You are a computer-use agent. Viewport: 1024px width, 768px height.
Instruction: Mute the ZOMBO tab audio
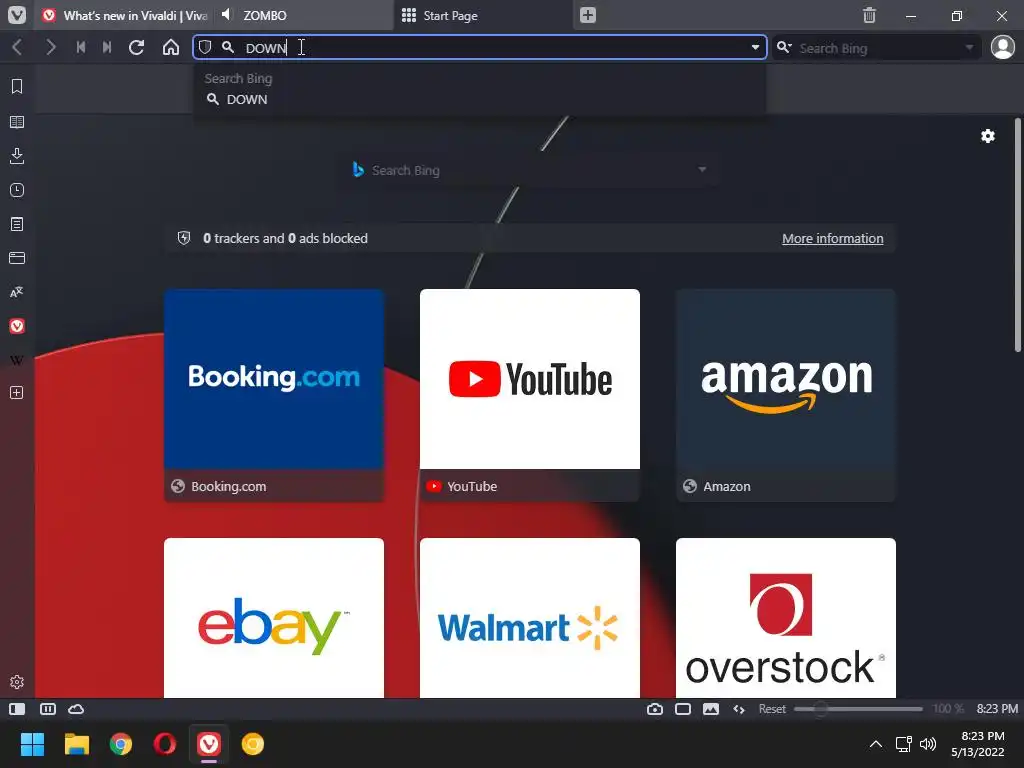[x=226, y=14]
